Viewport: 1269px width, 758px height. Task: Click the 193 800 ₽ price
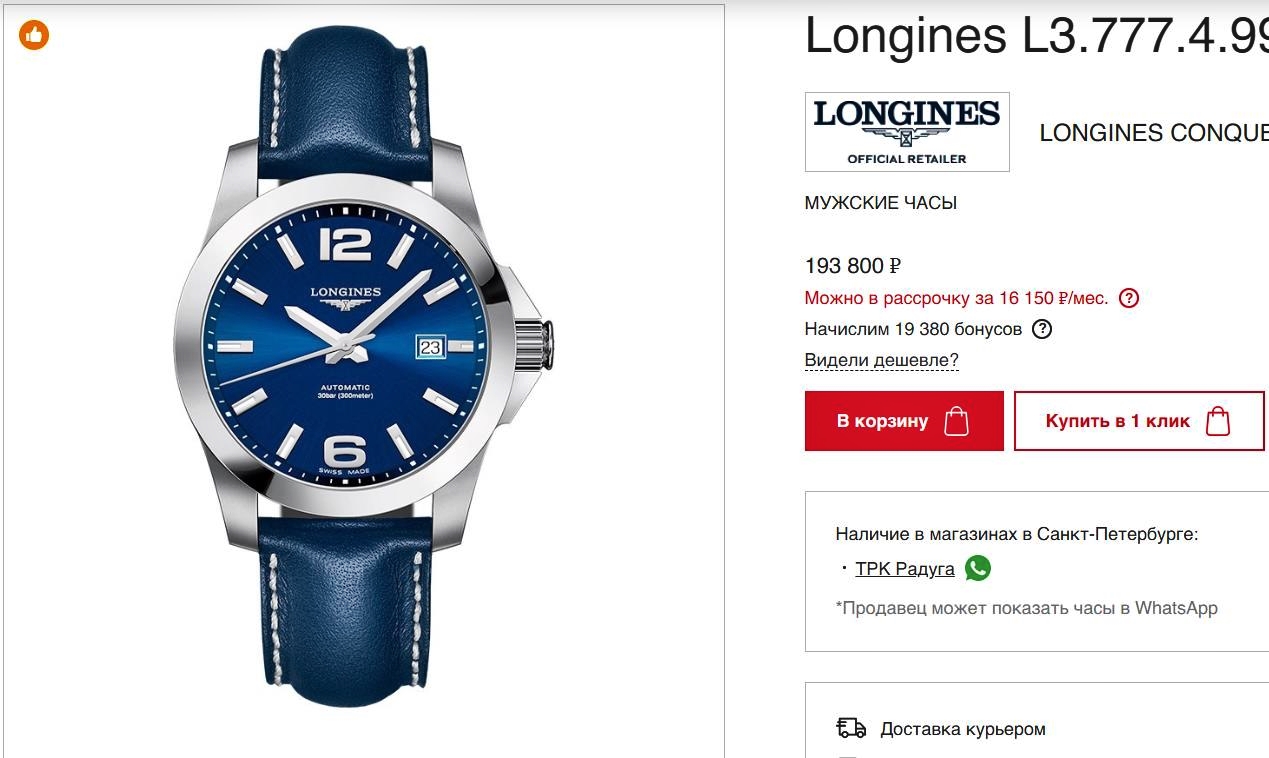coord(853,266)
